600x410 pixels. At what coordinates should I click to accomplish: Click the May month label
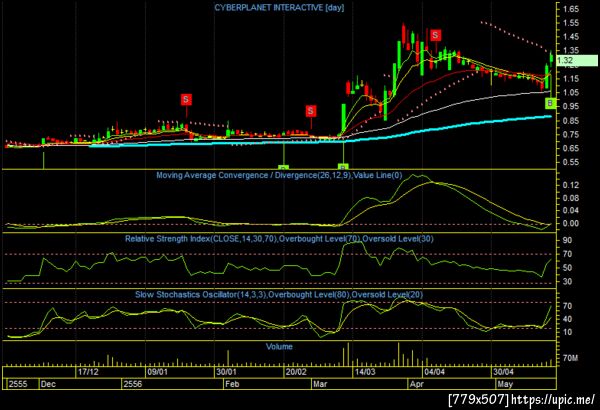click(x=505, y=384)
